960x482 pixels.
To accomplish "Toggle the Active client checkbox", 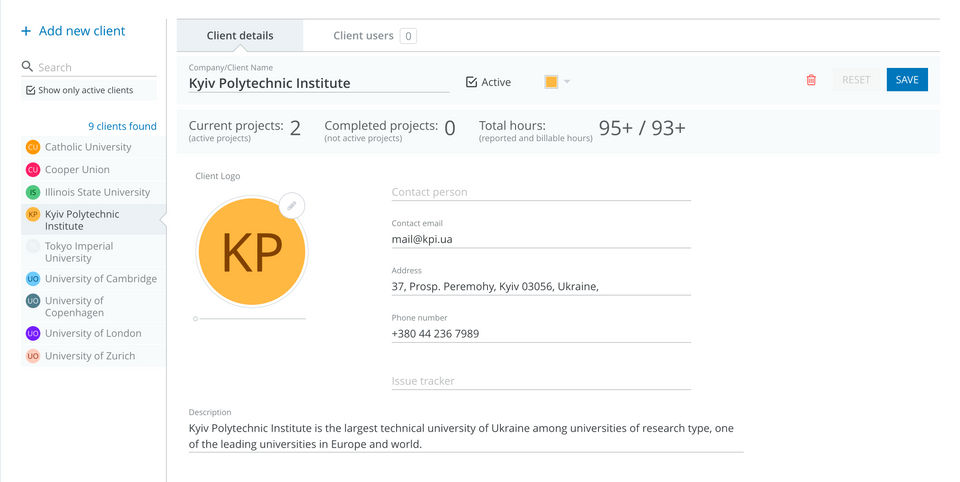I will [471, 82].
